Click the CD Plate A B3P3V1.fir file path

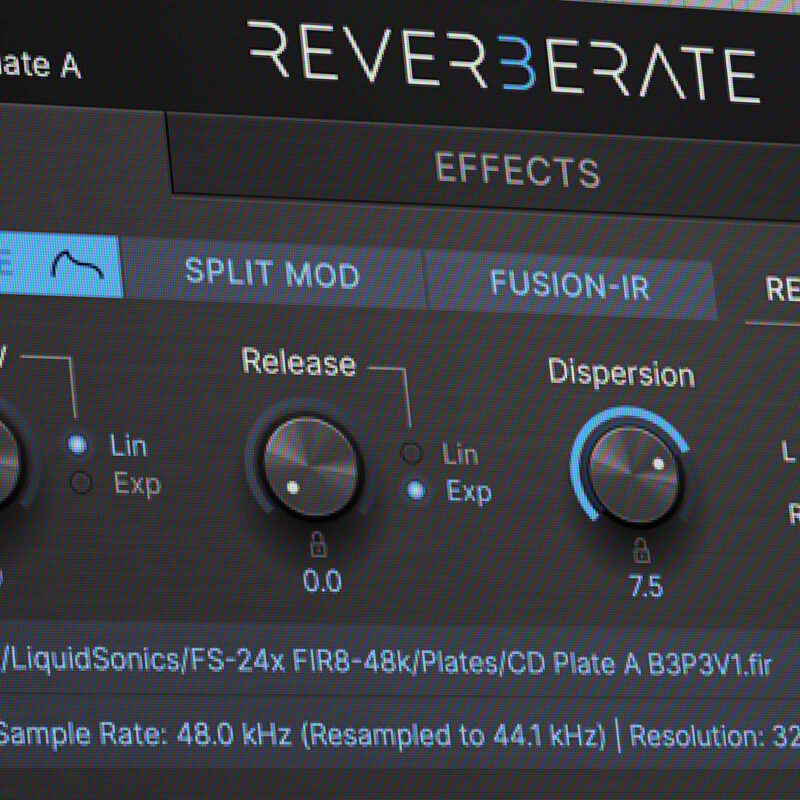386,662
